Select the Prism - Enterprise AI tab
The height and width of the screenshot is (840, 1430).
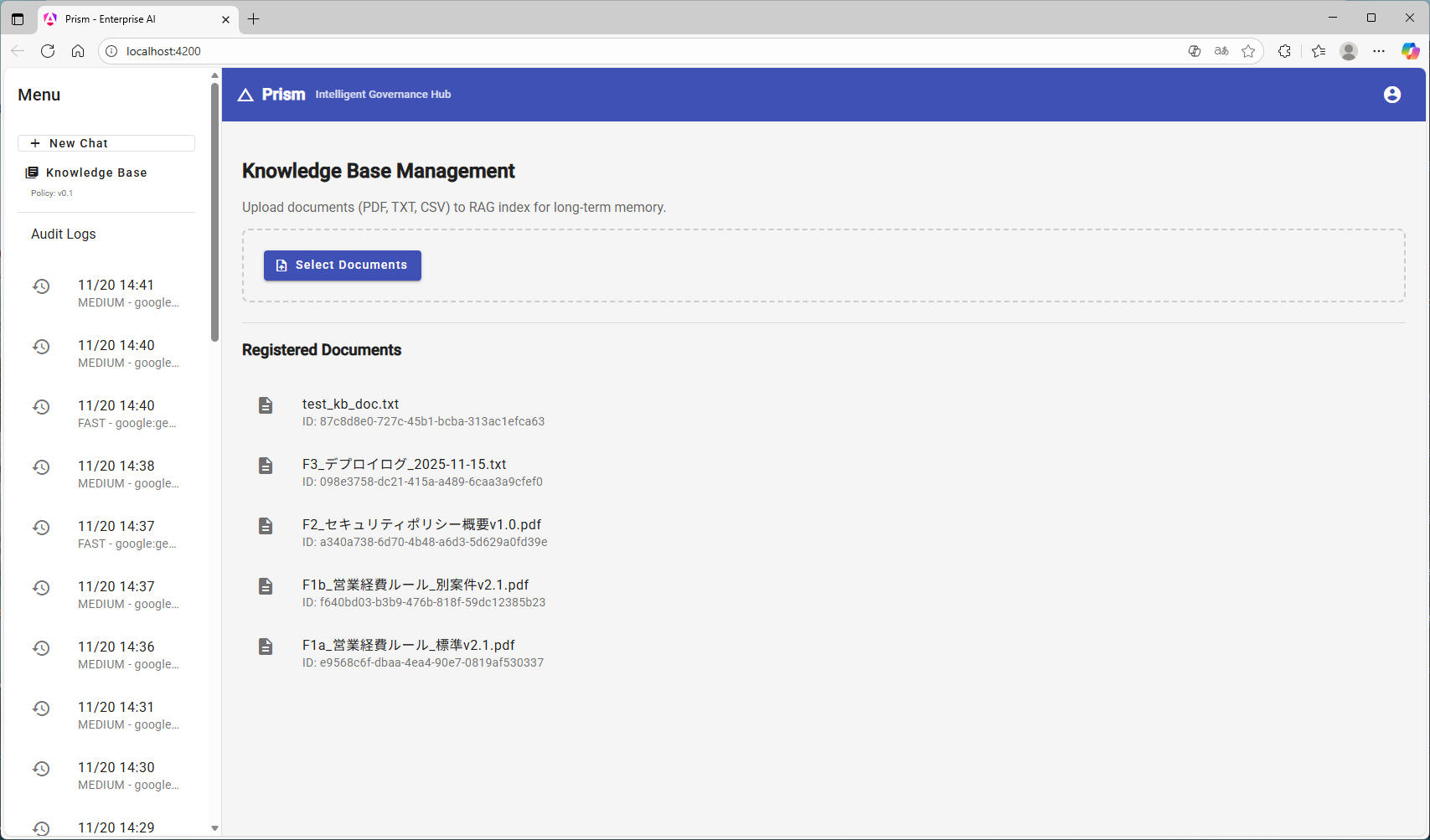click(138, 18)
